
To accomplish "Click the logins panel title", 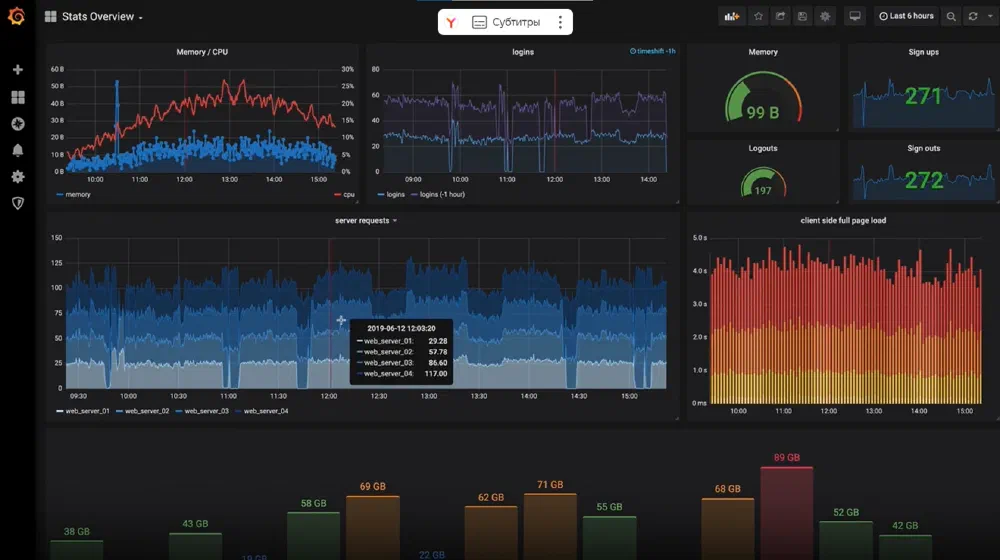I will pos(523,52).
